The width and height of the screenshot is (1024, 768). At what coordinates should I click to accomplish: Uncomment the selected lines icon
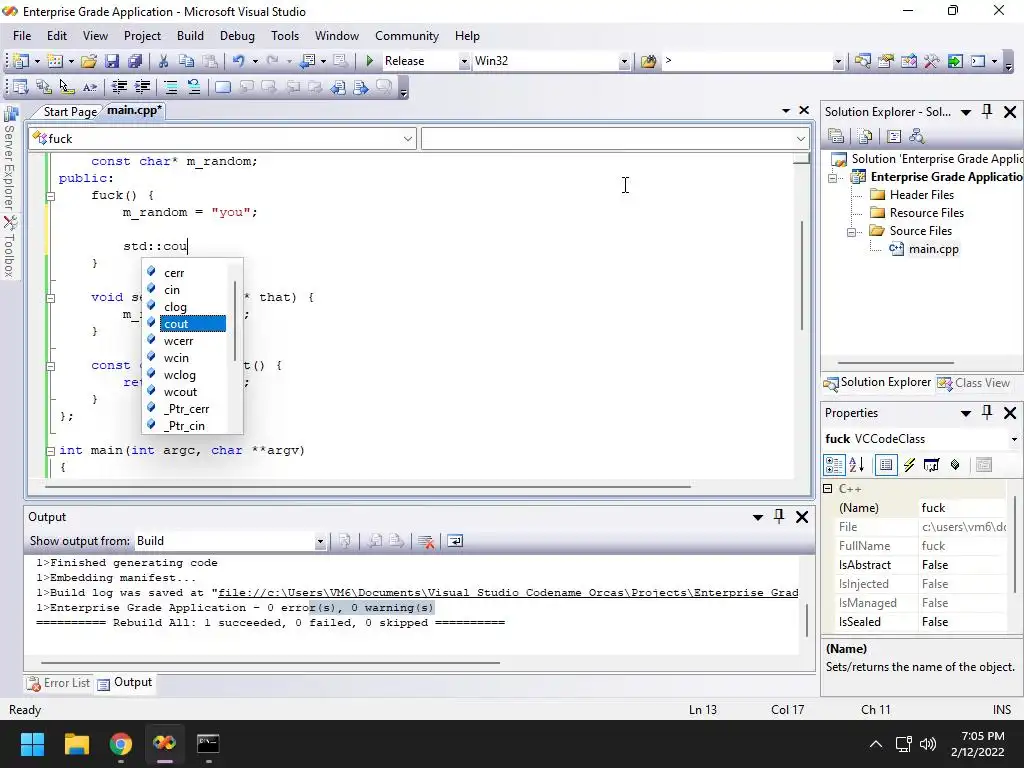[194, 86]
